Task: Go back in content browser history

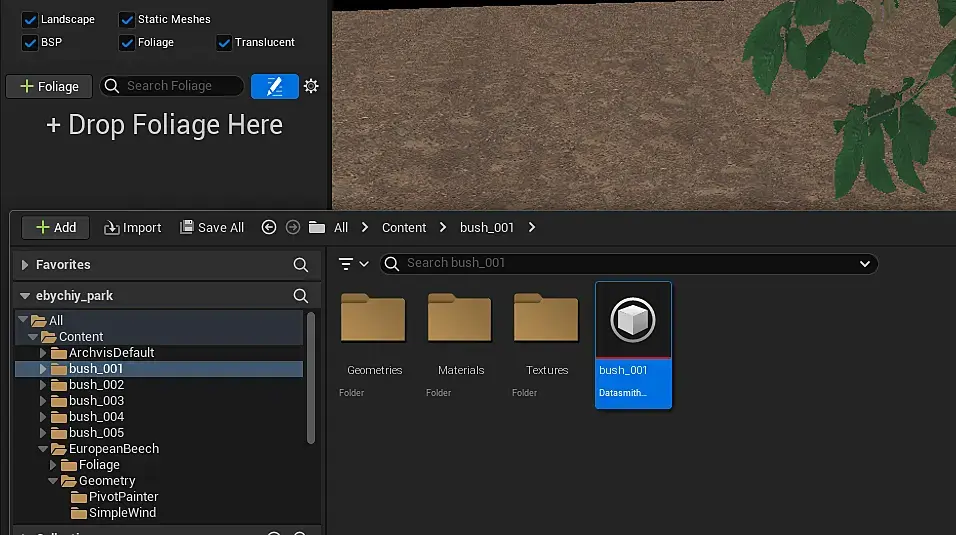Action: (268, 228)
